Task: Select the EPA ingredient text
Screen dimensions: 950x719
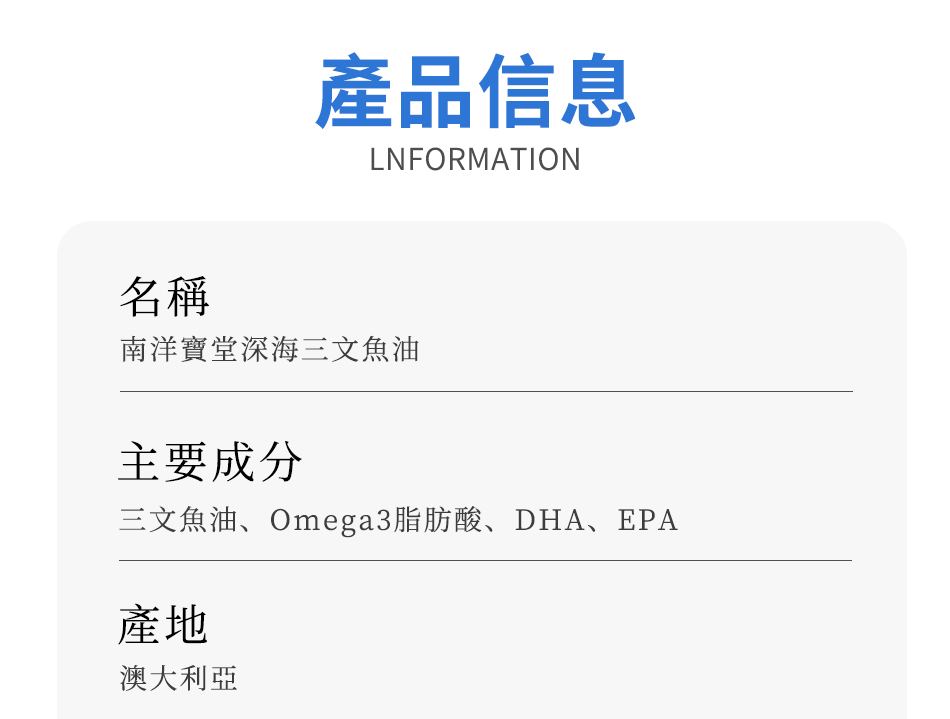Action: [x=648, y=521]
